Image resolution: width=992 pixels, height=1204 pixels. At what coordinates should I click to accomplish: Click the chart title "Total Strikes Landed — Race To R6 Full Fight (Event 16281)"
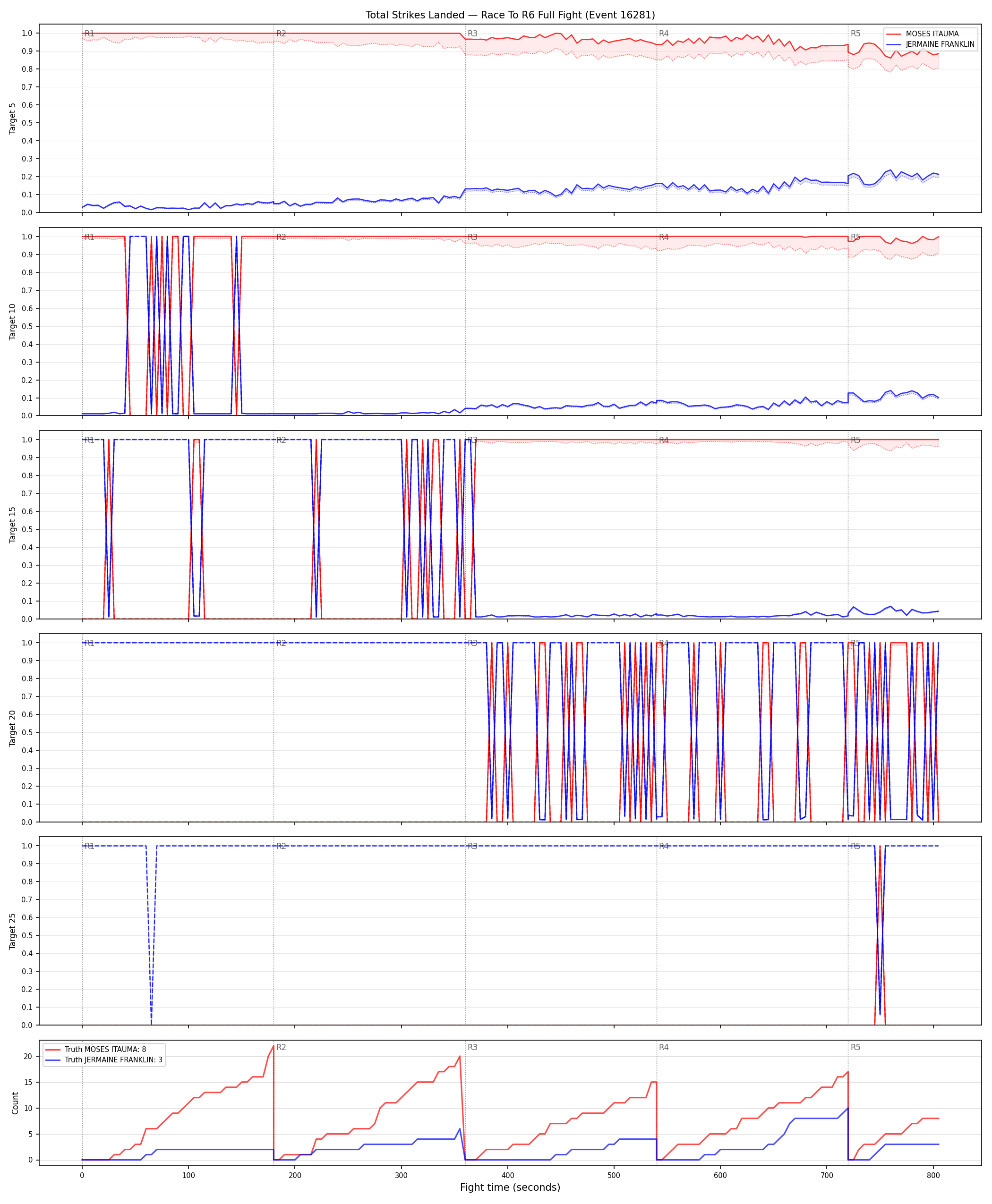[510, 15]
